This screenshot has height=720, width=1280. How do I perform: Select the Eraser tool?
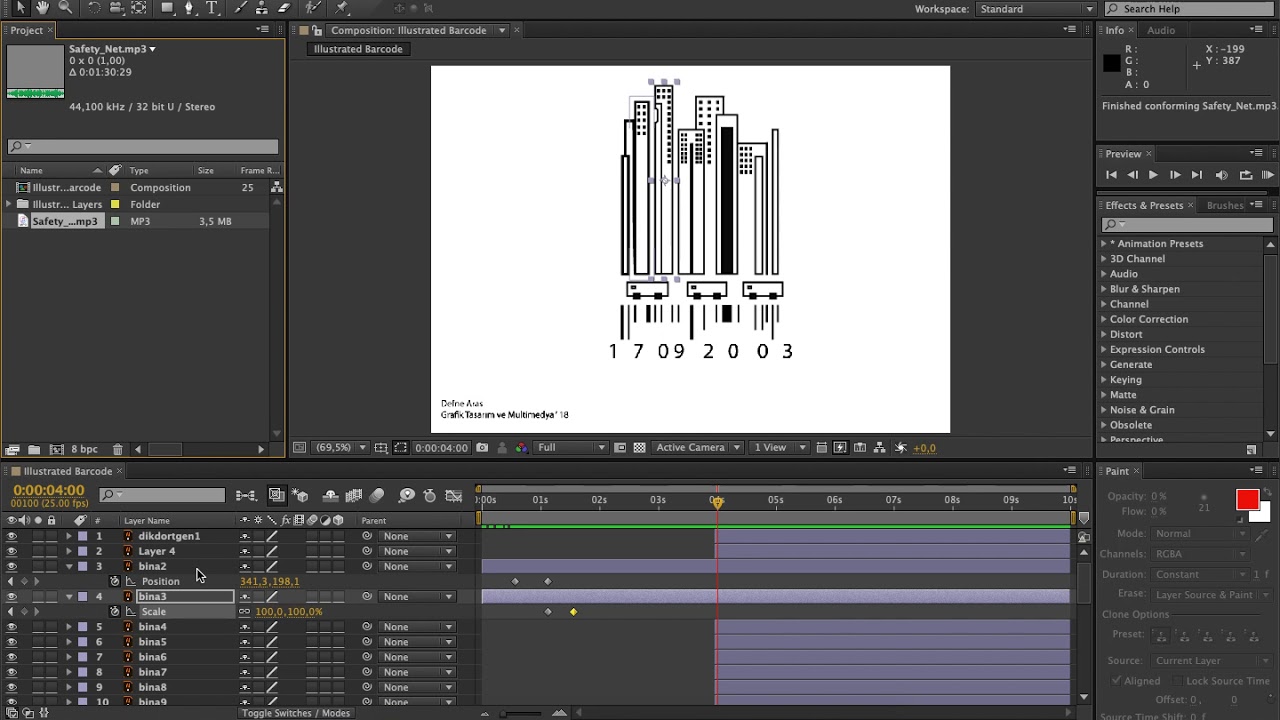click(284, 8)
